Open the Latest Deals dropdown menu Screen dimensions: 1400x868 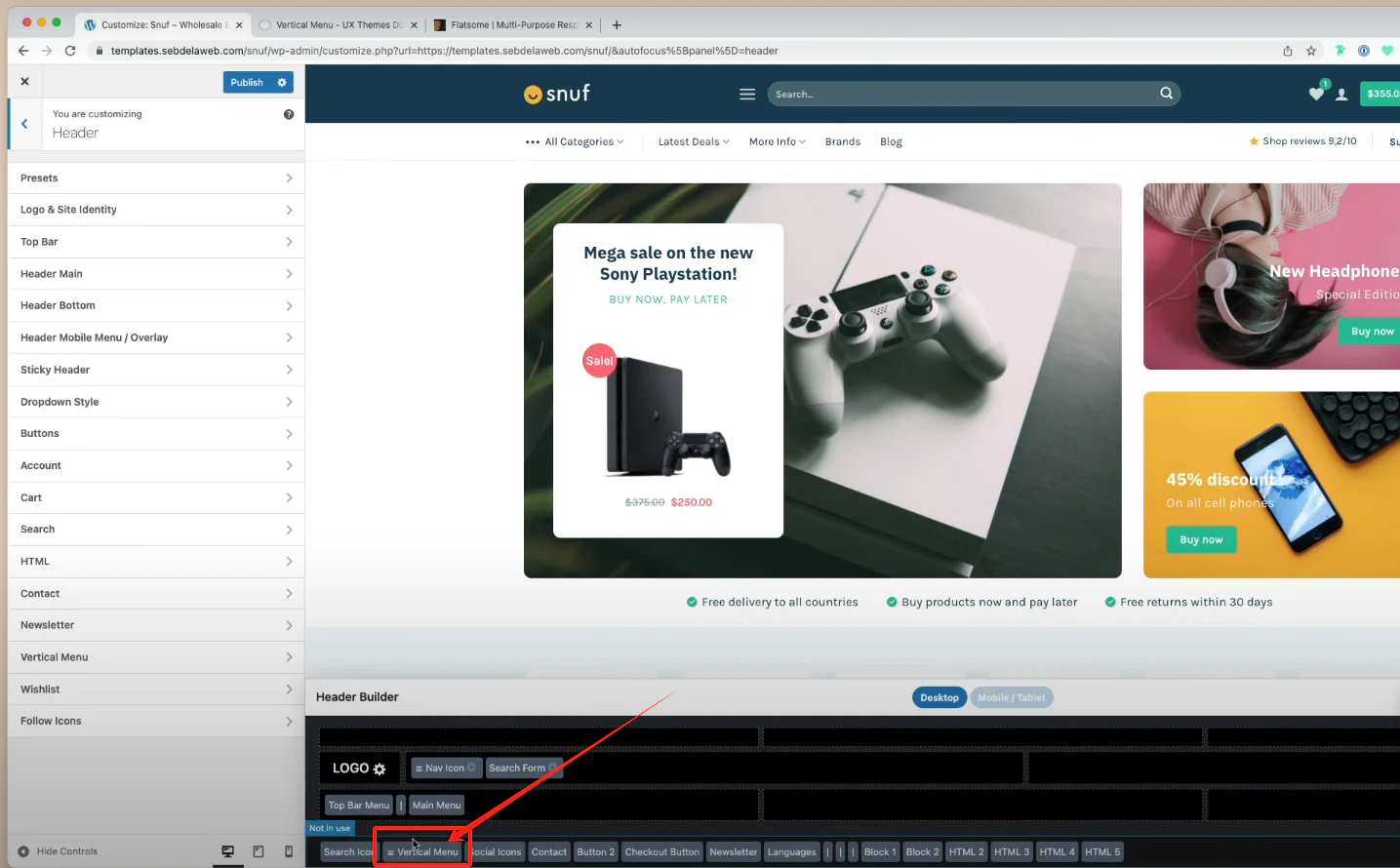click(x=694, y=142)
